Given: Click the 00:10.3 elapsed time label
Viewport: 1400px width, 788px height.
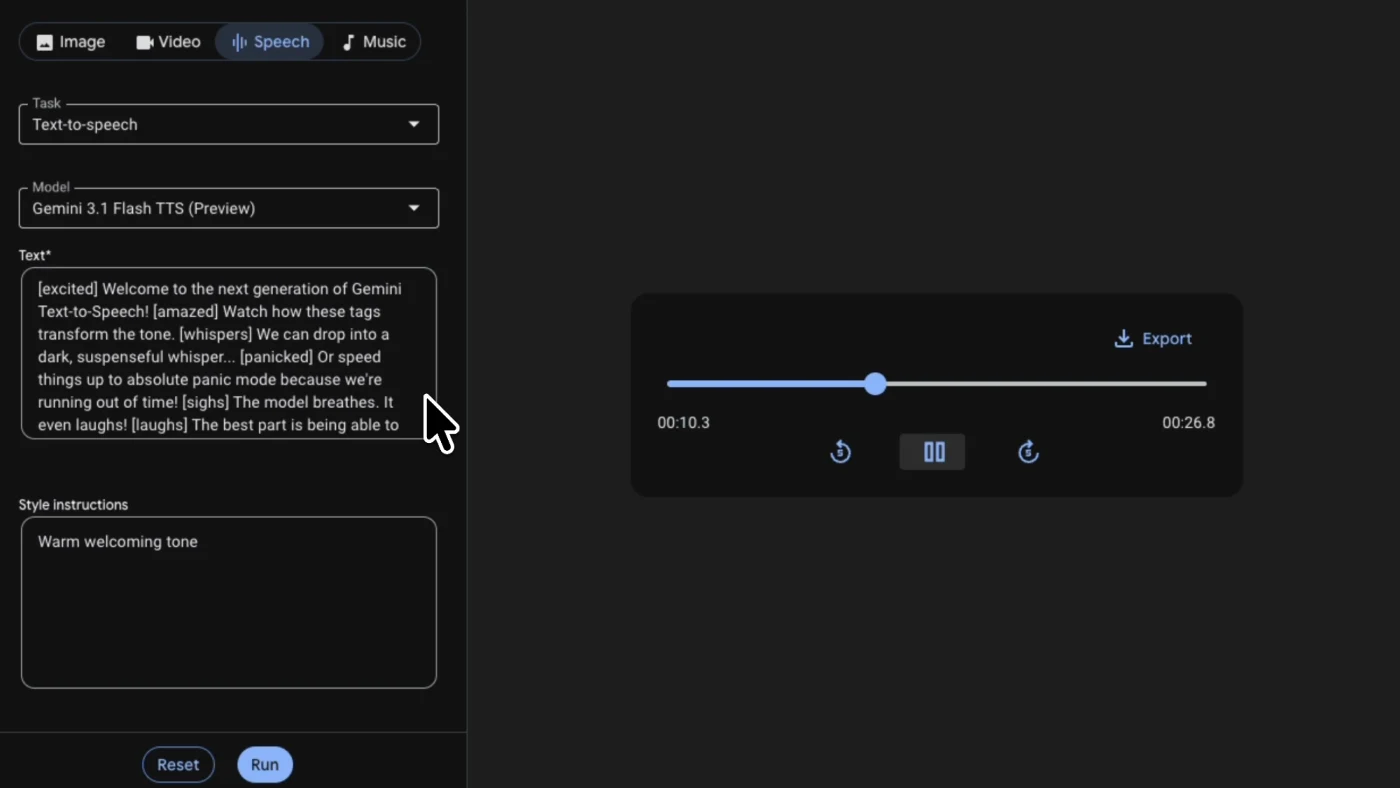Looking at the screenshot, I should point(683,423).
